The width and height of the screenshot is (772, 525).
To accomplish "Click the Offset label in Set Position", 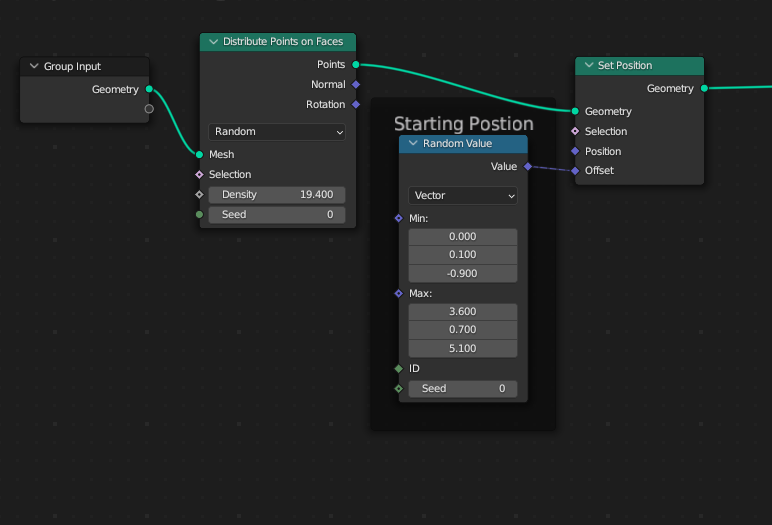I will (599, 170).
